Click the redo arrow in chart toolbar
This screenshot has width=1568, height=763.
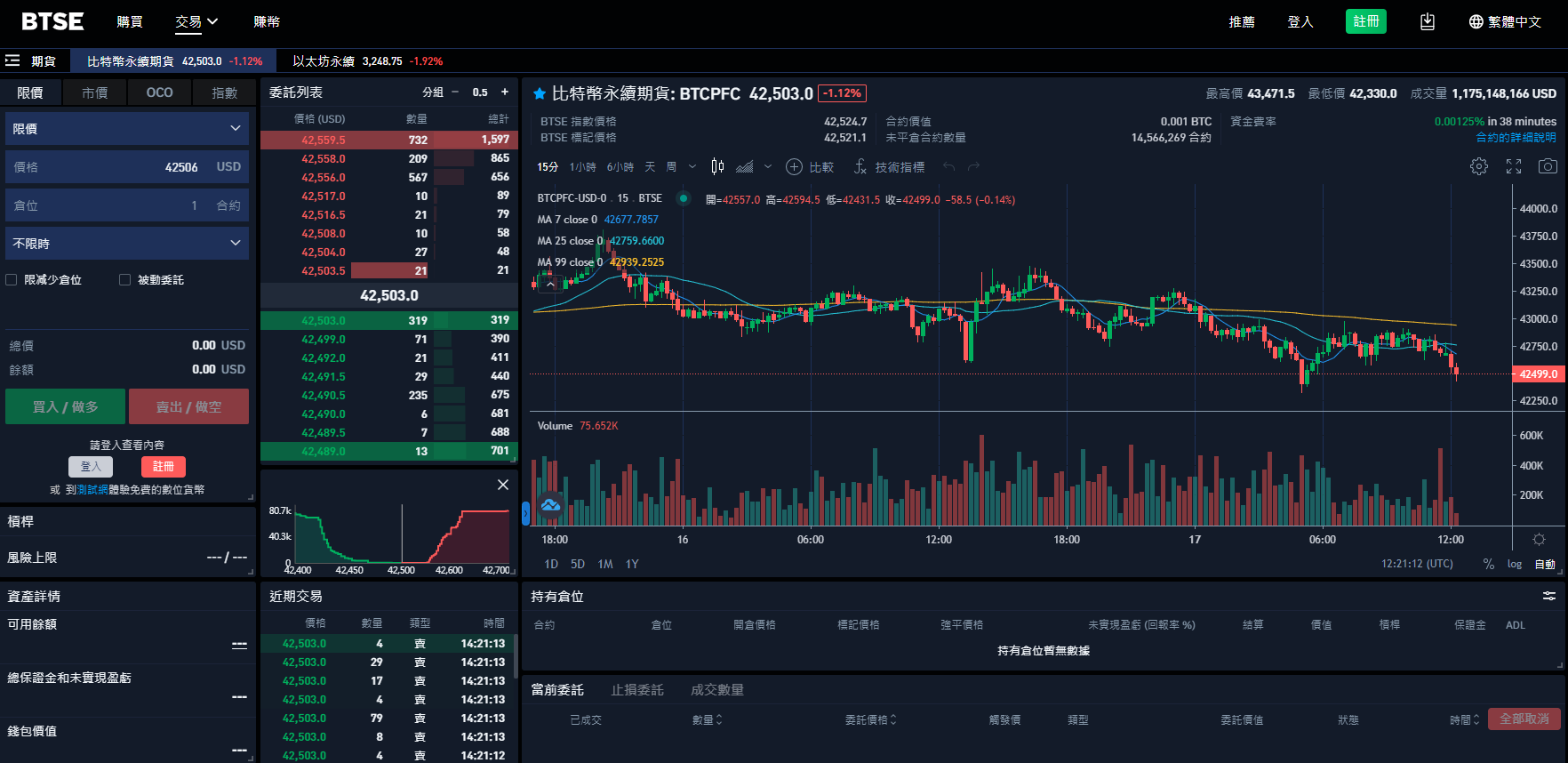(x=974, y=166)
